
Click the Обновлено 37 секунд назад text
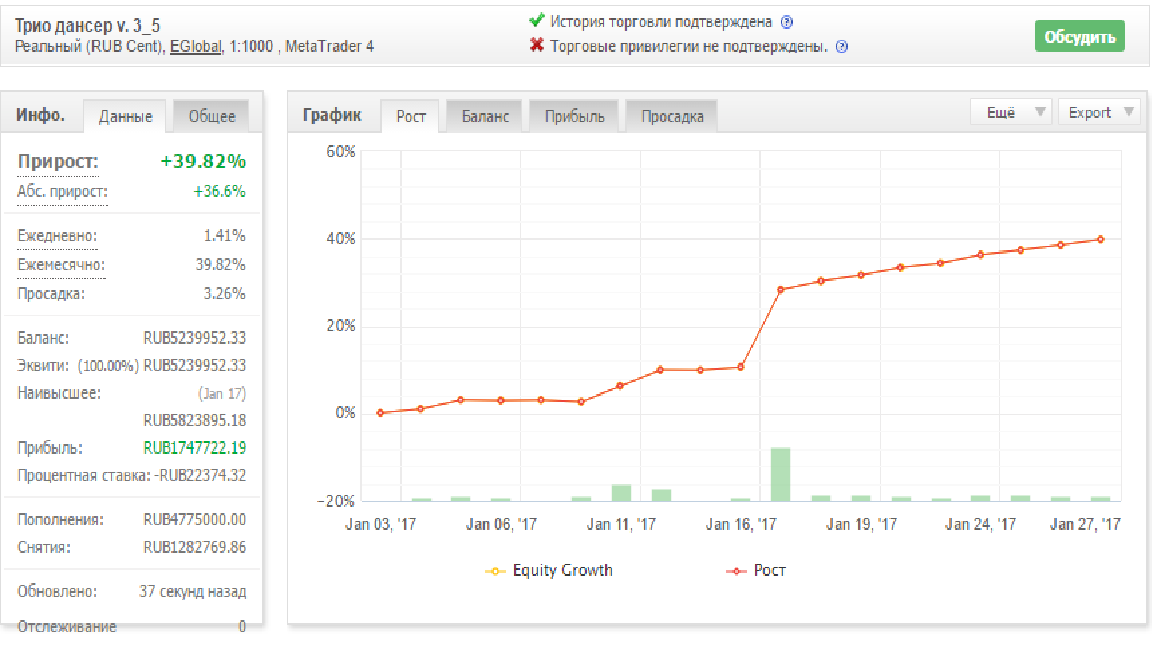point(192,591)
